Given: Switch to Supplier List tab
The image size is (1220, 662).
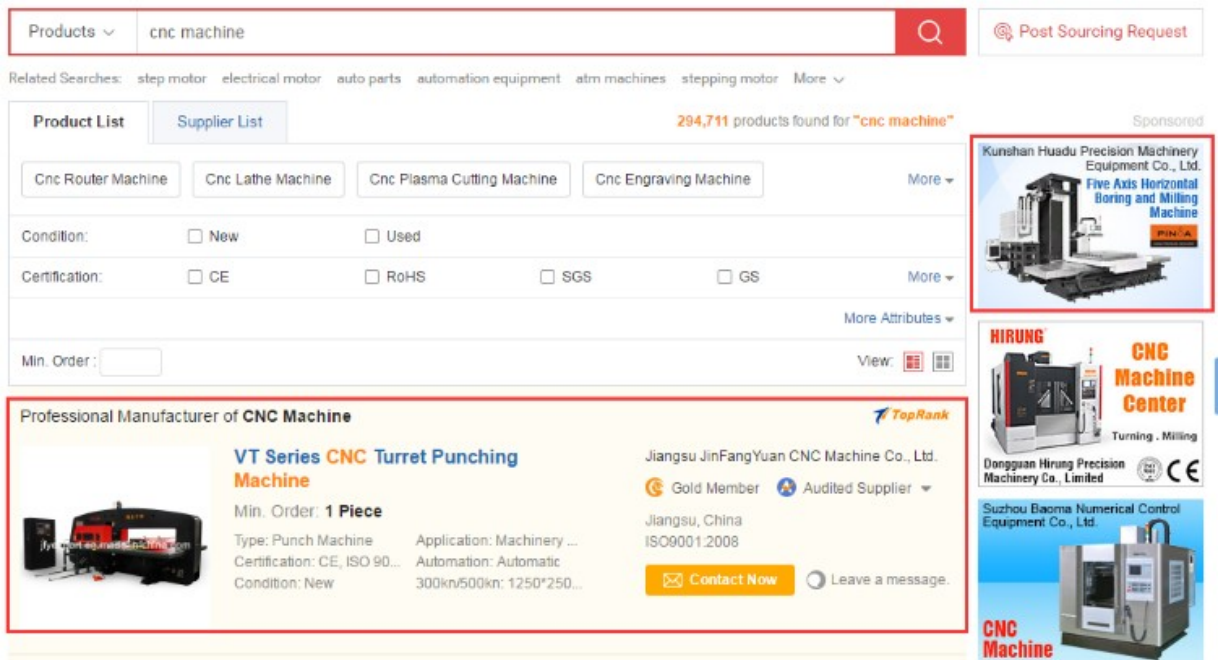Looking at the screenshot, I should (x=220, y=122).
